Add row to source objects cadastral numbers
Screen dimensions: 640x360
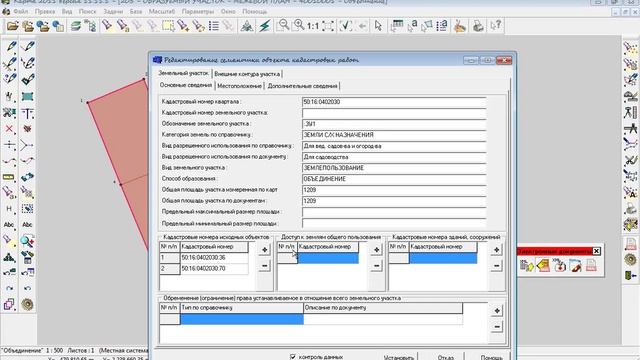[264, 249]
